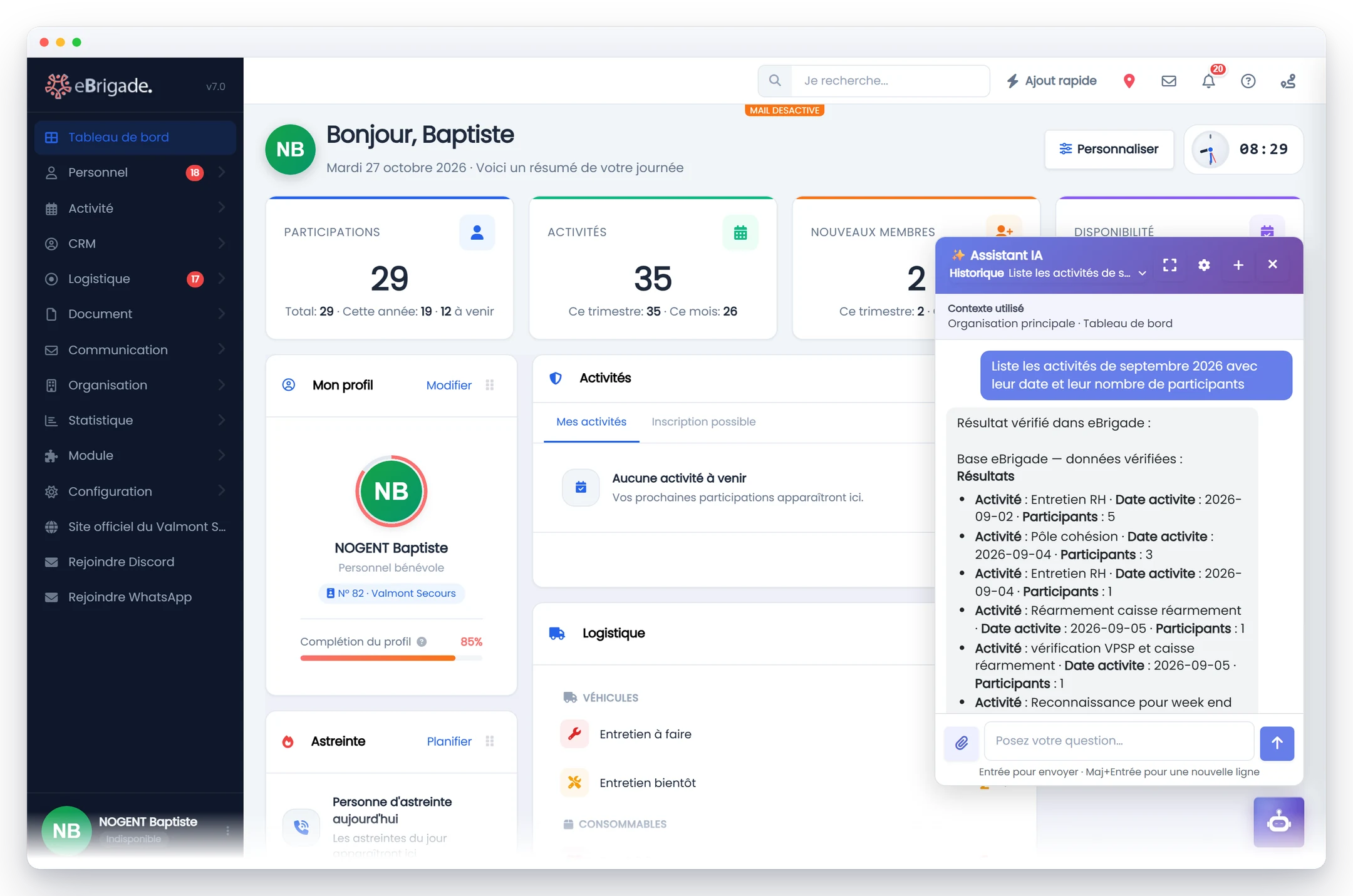Expand the Communication sidebar menu
Viewport: 1353px width, 896px height.
click(x=135, y=349)
